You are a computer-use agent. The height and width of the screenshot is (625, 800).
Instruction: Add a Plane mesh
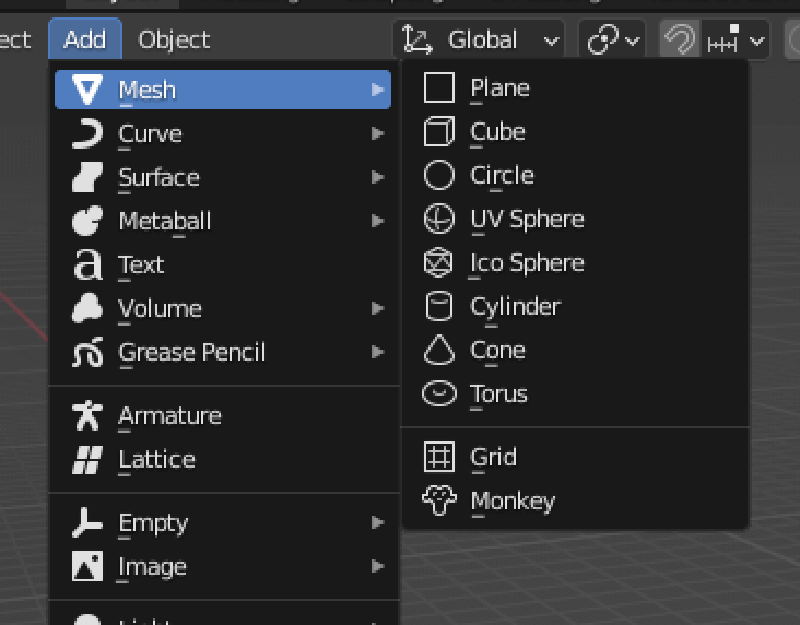[500, 88]
